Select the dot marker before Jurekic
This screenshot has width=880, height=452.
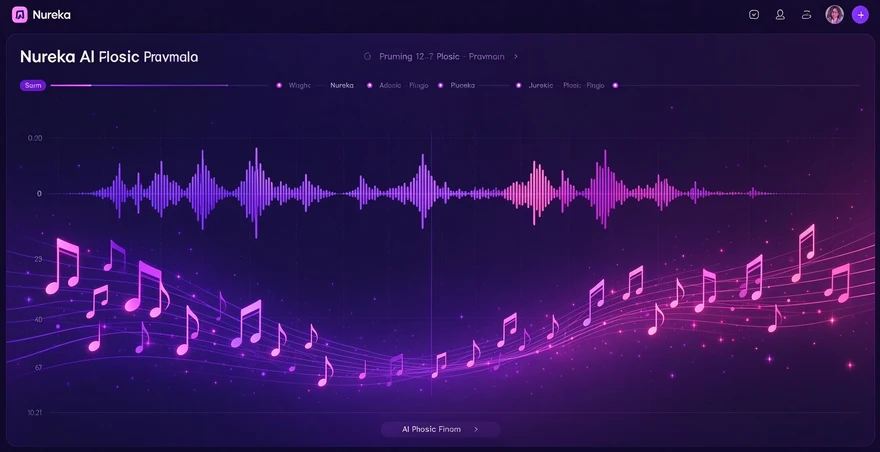(518, 85)
